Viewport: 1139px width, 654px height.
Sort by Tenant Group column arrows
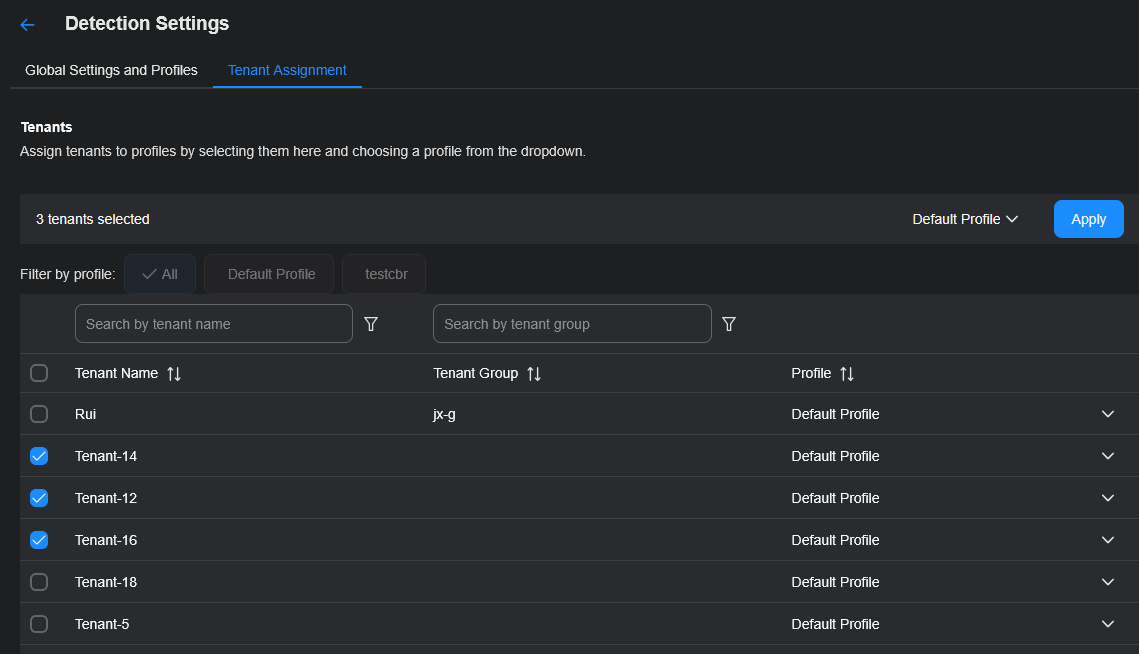pos(534,373)
